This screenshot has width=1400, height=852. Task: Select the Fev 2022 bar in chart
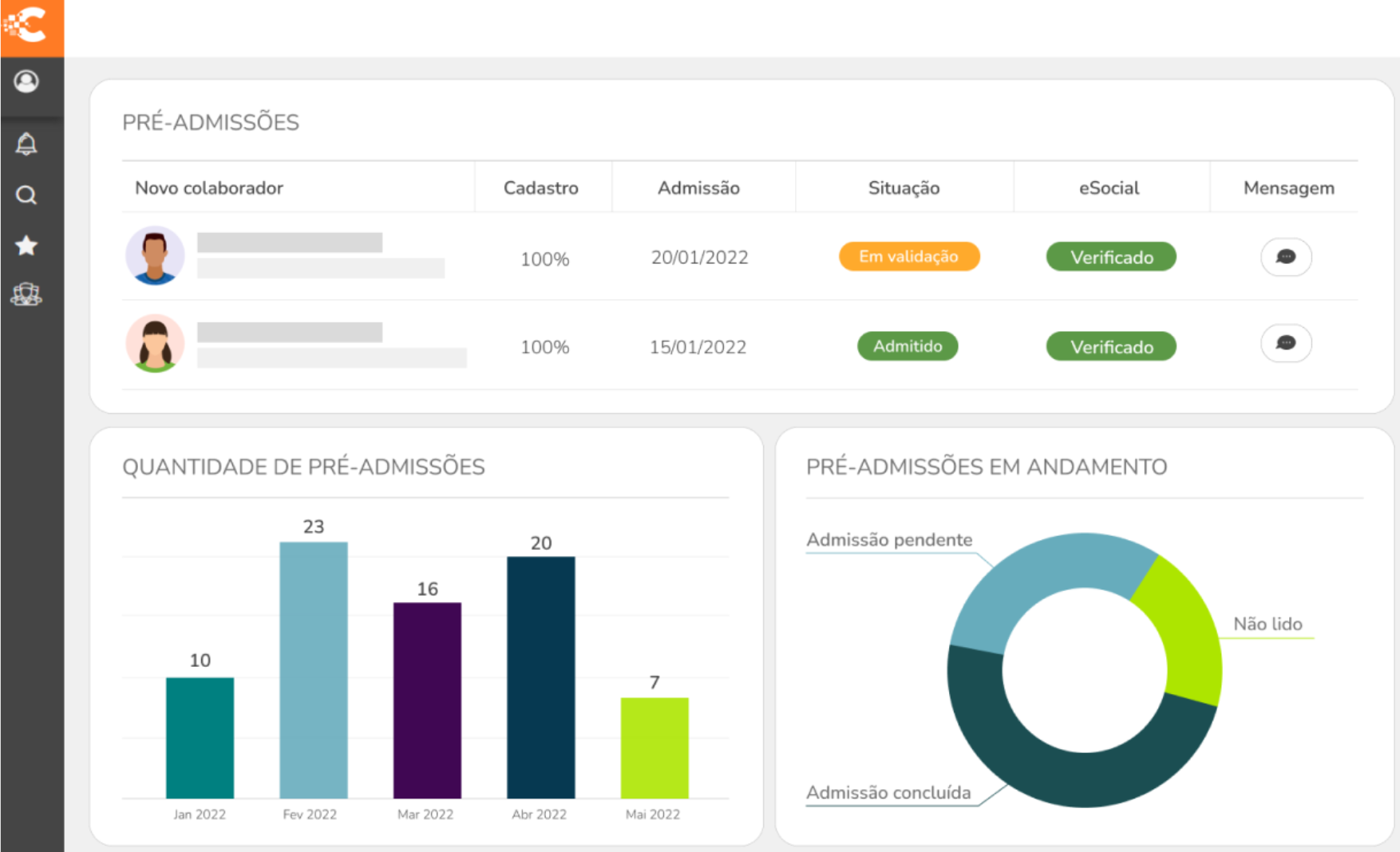pyautogui.click(x=313, y=670)
